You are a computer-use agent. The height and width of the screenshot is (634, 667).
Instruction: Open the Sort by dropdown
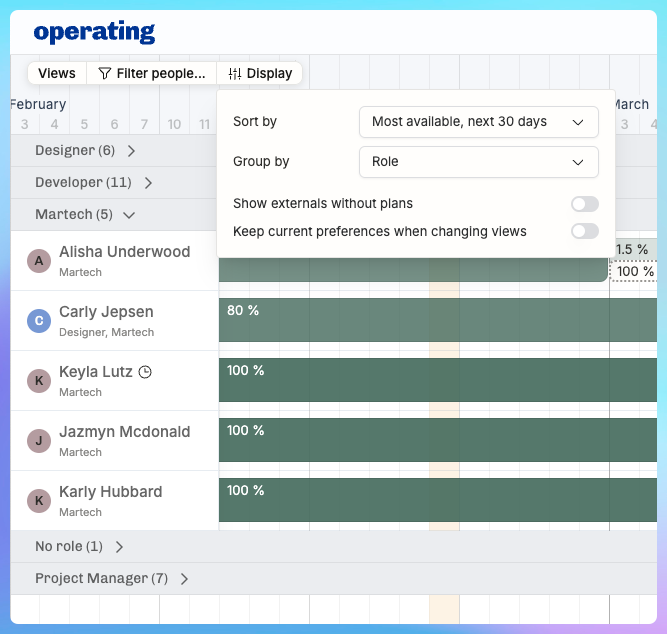478,122
